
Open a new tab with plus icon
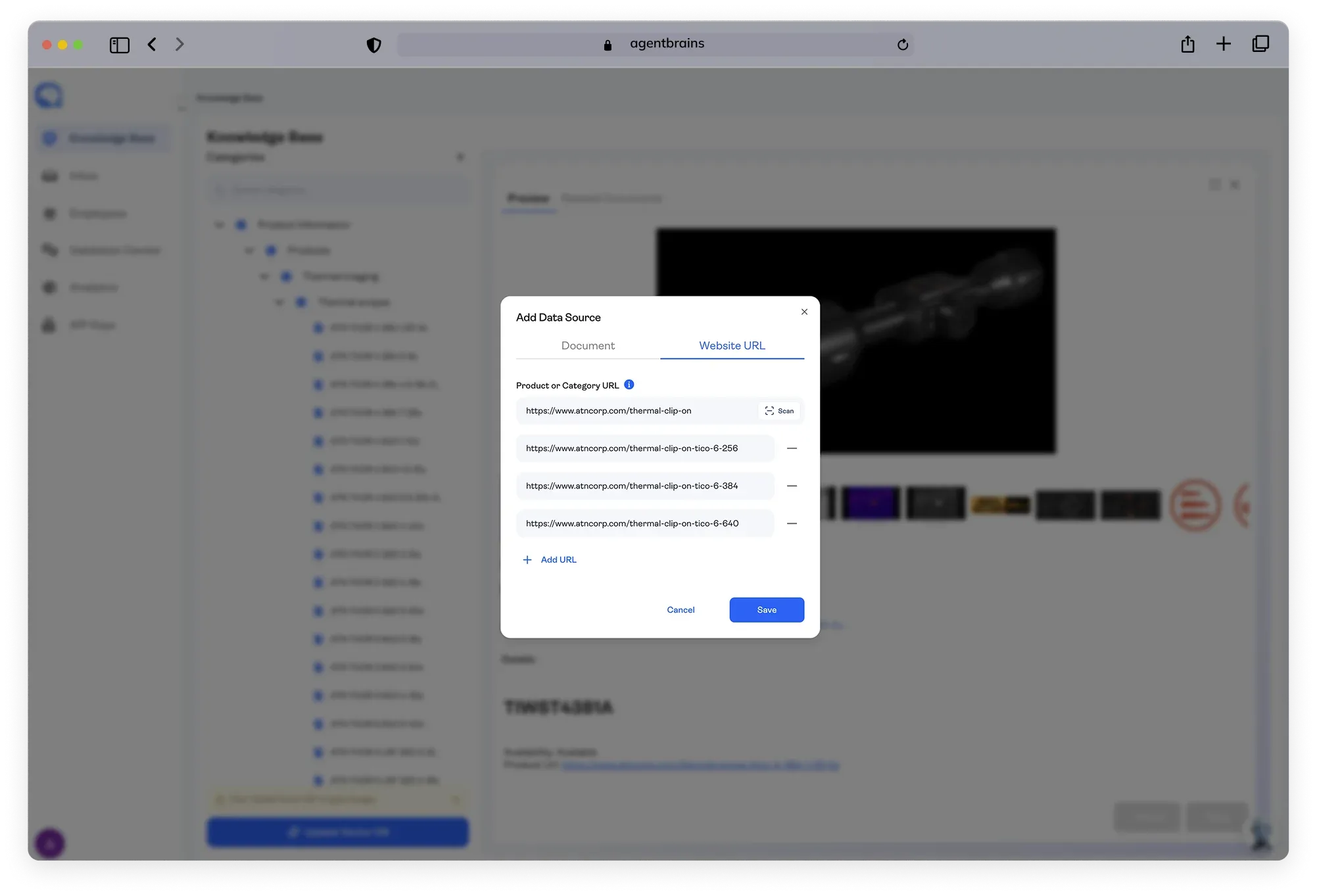(x=1223, y=44)
